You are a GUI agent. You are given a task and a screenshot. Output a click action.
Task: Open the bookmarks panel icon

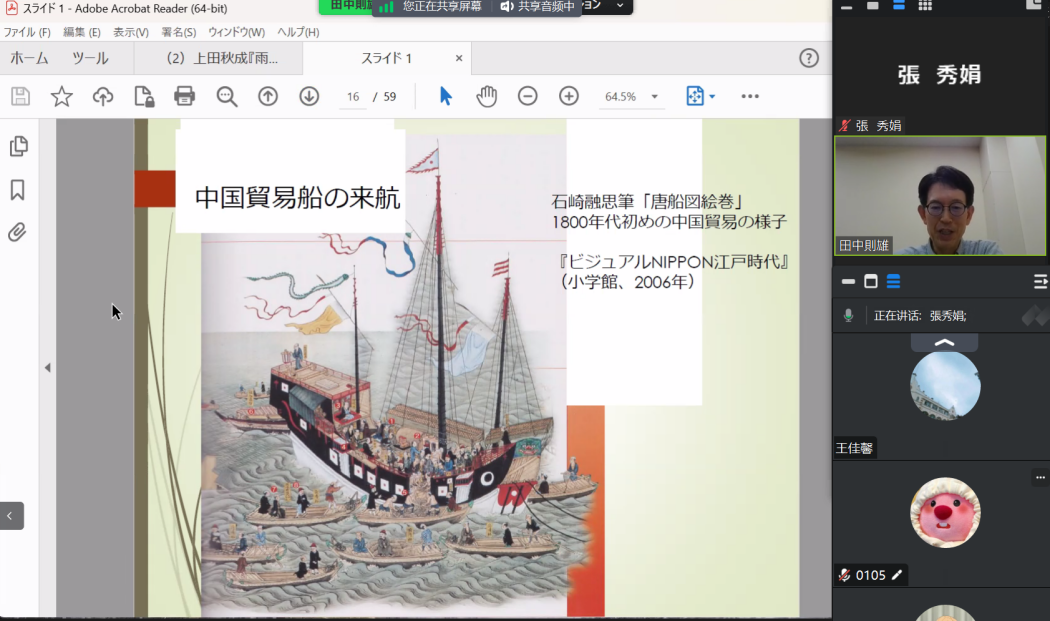[x=17, y=190]
